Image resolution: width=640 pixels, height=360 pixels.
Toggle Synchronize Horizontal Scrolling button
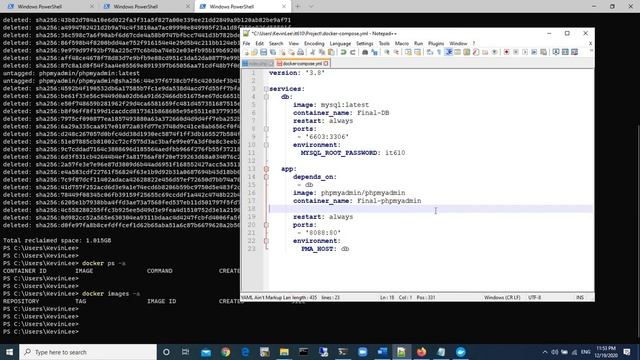click(418, 52)
